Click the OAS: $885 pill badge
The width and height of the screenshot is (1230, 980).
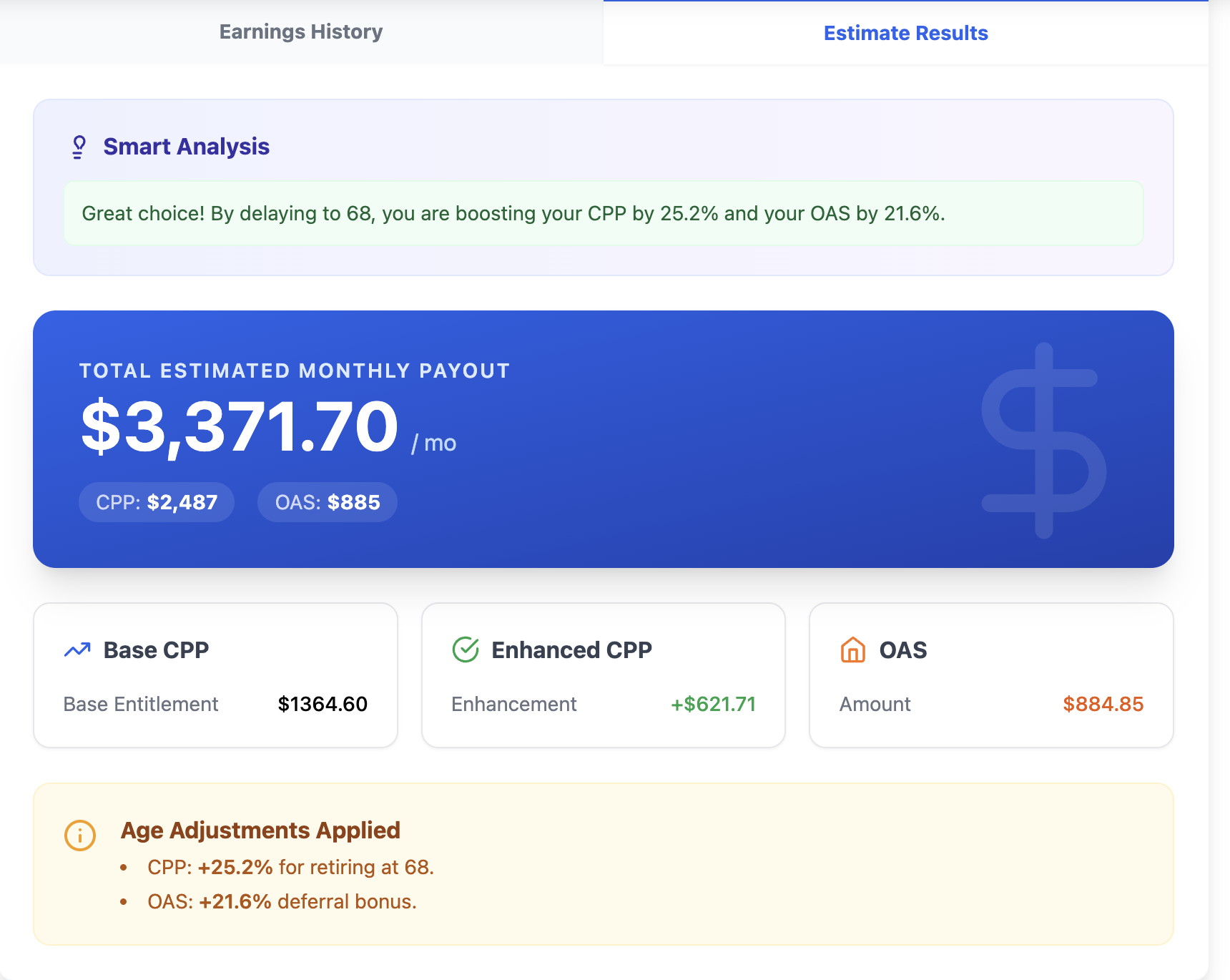point(327,501)
